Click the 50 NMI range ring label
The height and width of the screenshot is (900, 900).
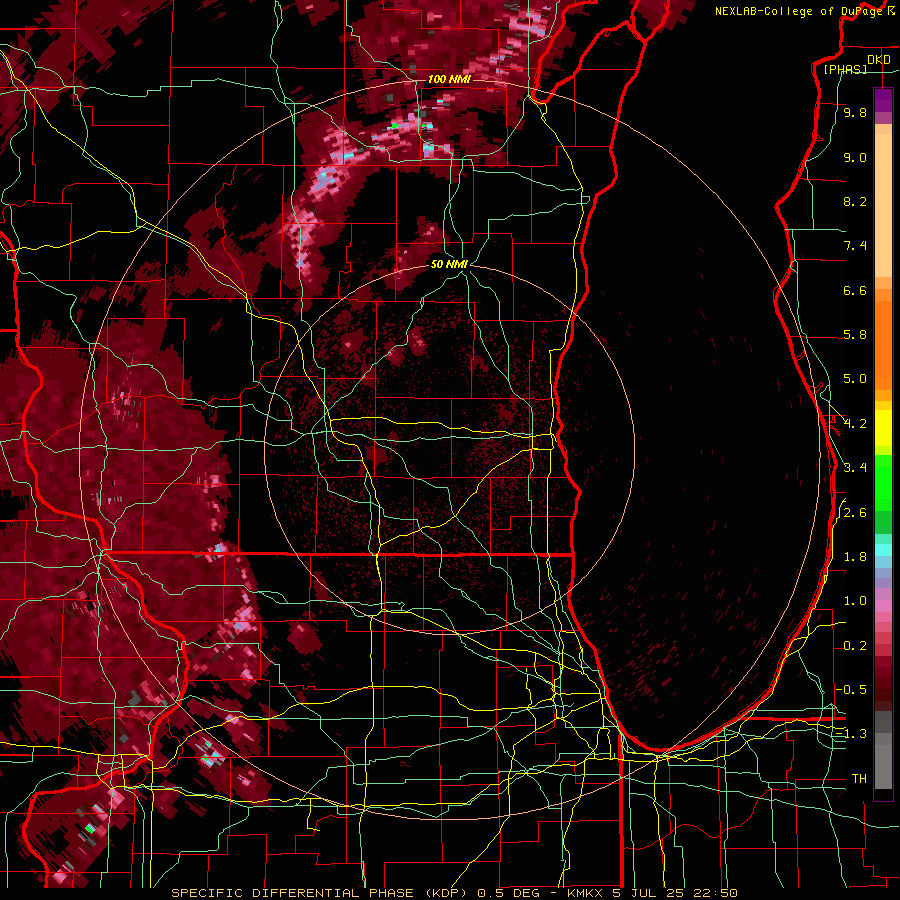coord(449,264)
